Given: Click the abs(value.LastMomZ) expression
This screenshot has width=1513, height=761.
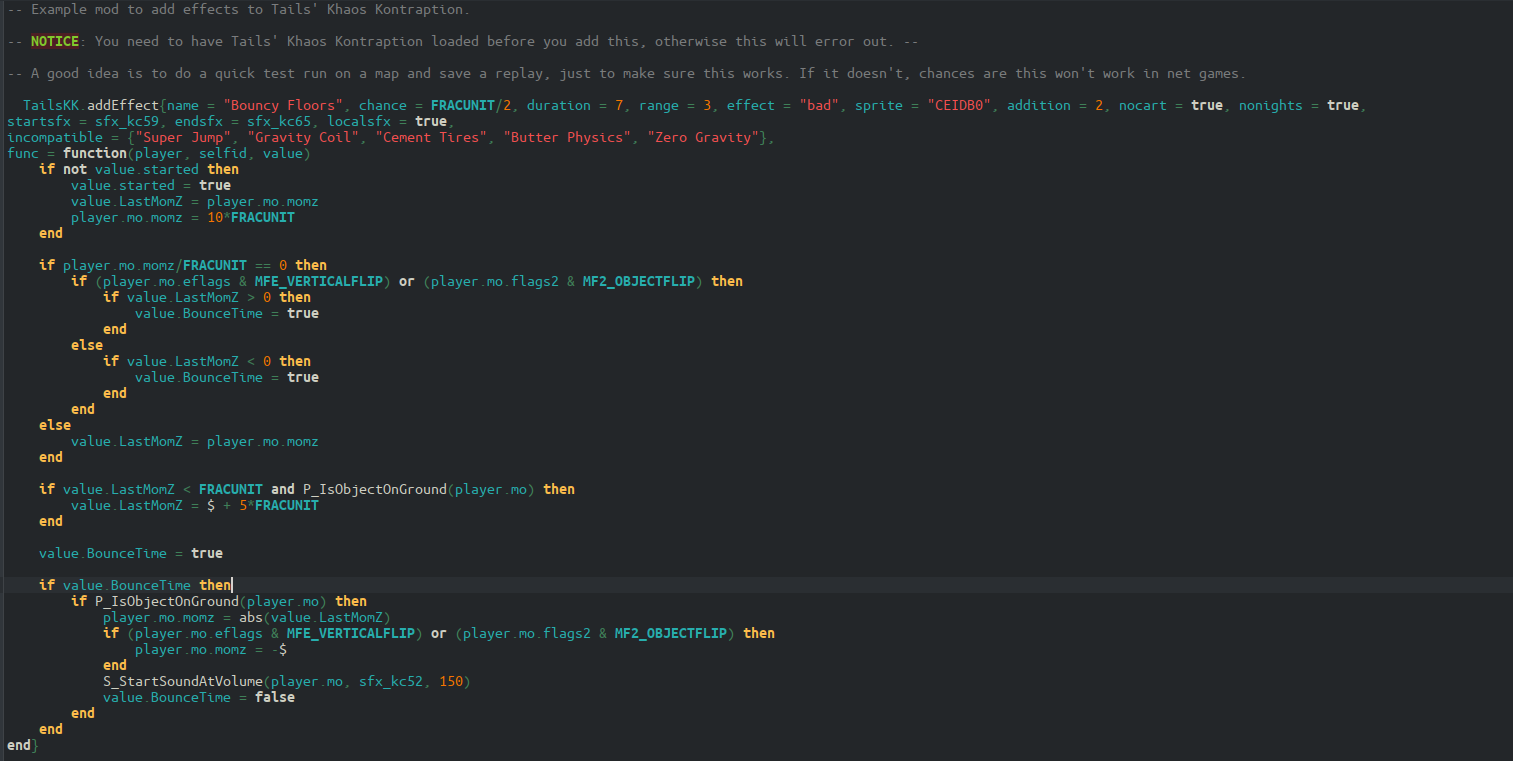Looking at the screenshot, I should pos(314,617).
